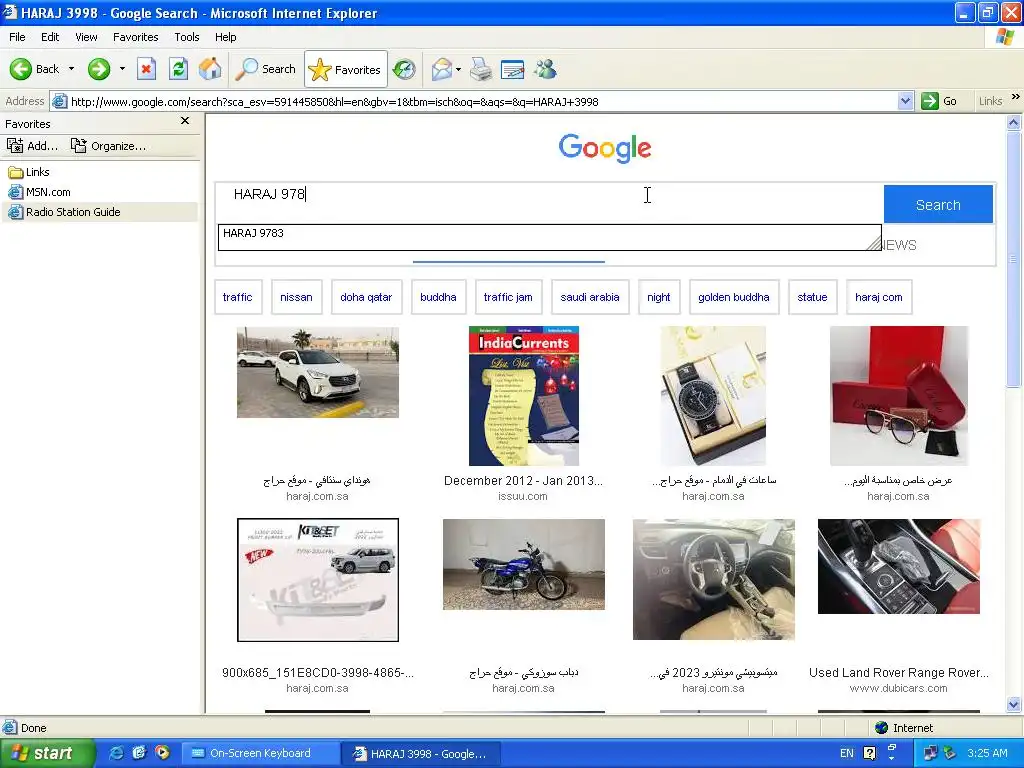Open Back button history dropdown arrow
The image size is (1024, 768).
(x=71, y=69)
